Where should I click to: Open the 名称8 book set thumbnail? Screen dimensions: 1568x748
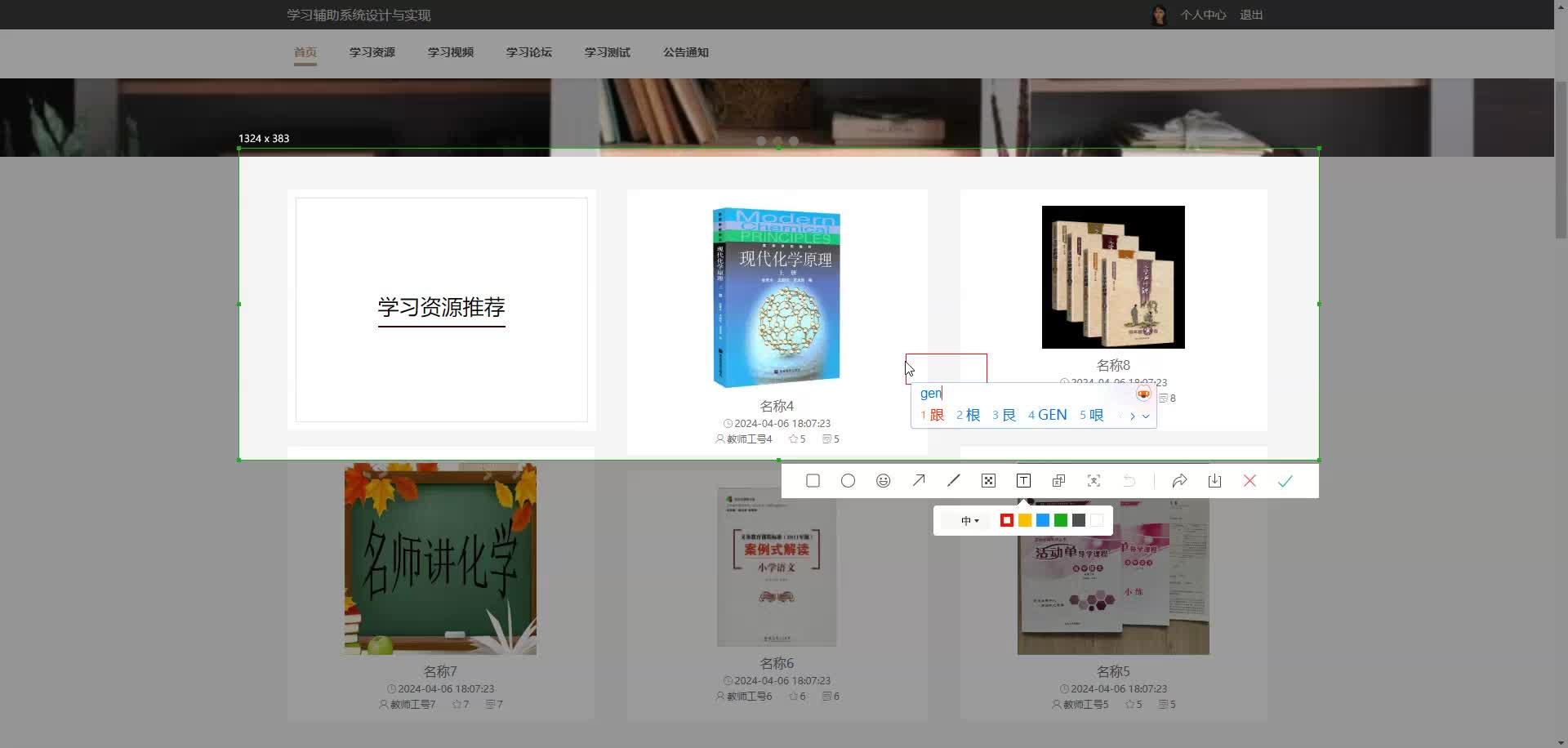1113,277
